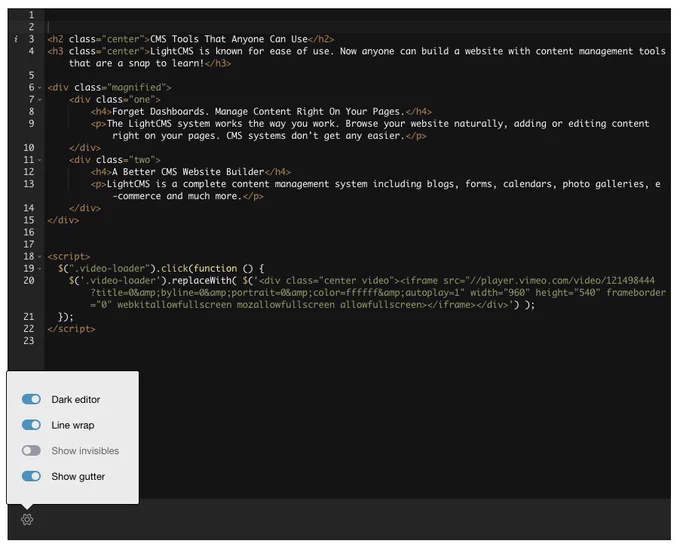
Task: Collapse the fold arrow on line 7
Action: coord(39,100)
